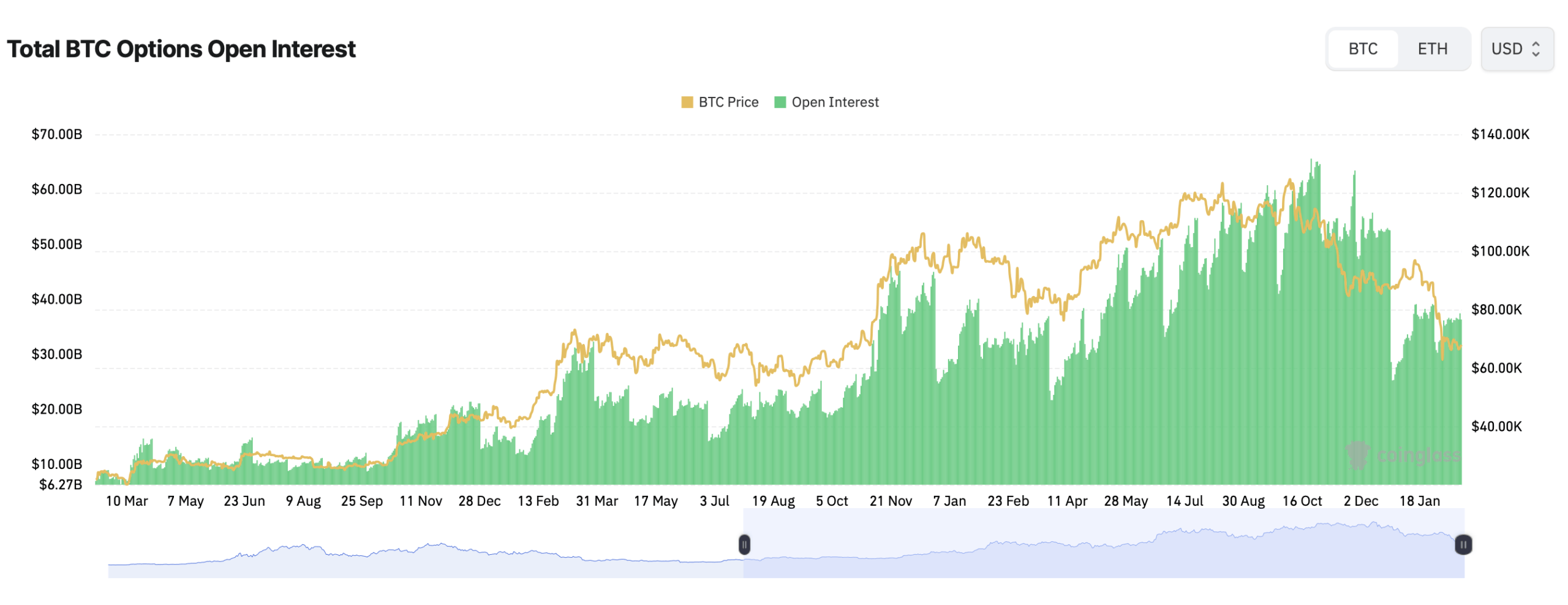Click the $70.00B label on the left axis
Viewport: 1568px width, 605px height.
click(56, 133)
